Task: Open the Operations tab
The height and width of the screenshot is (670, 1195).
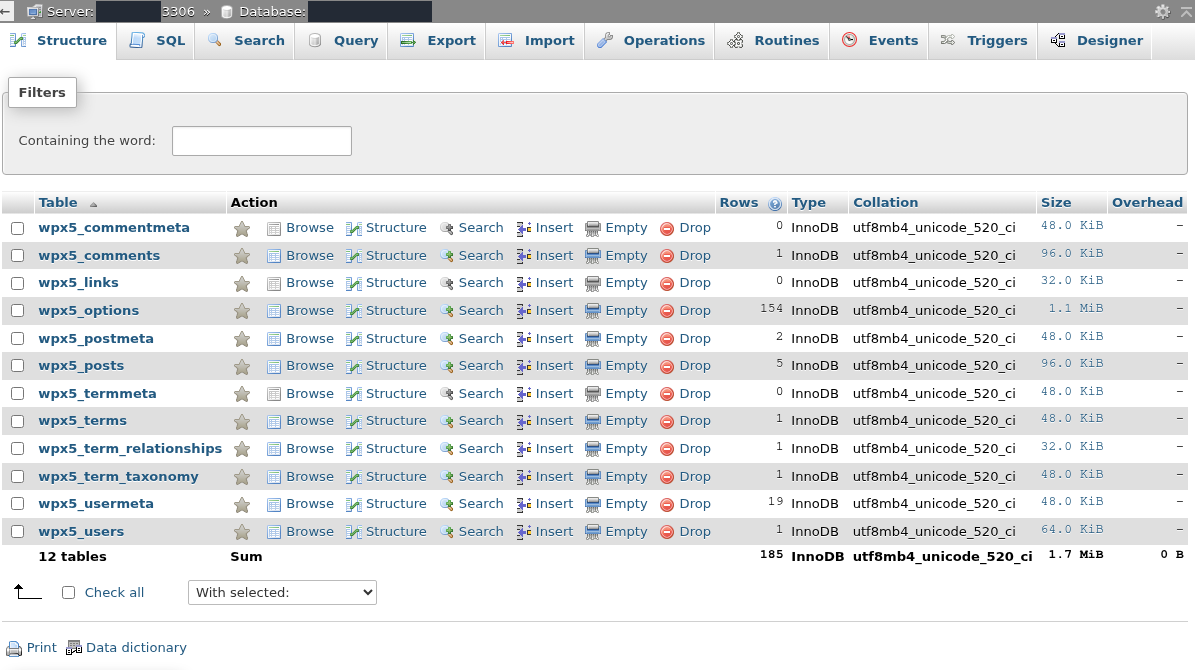Action: point(650,41)
